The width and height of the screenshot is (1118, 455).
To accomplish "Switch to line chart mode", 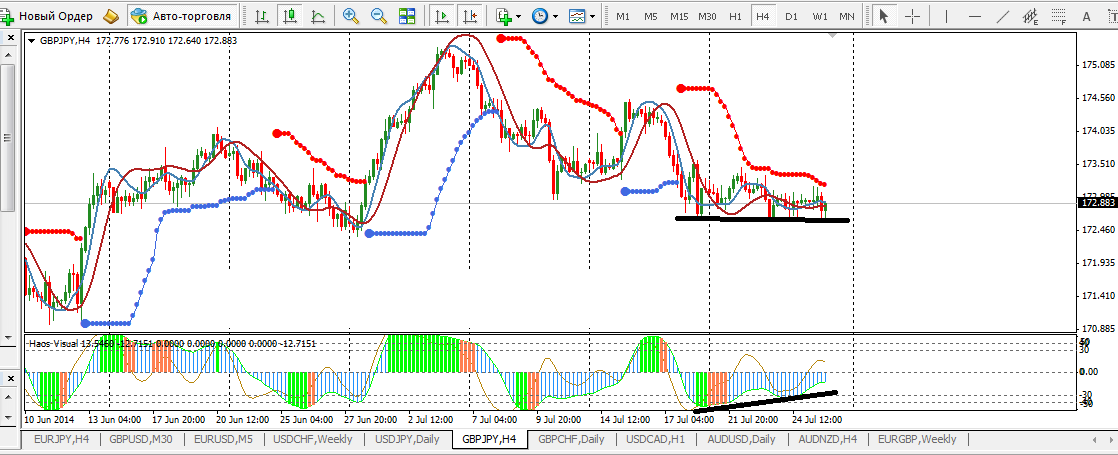I will point(318,16).
